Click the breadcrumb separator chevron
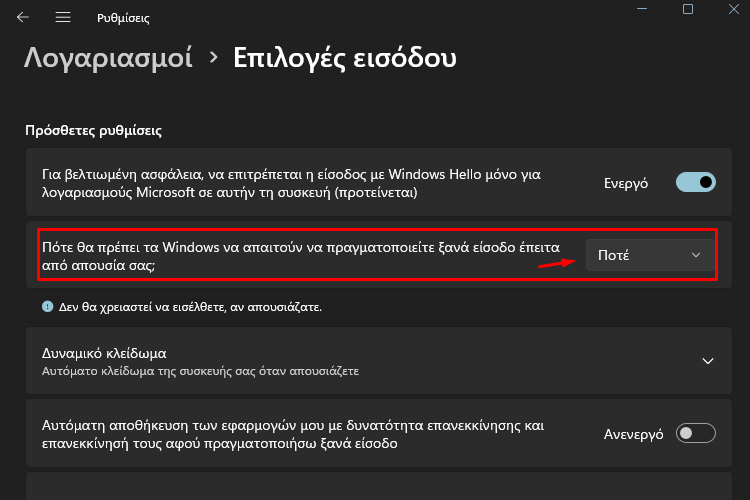 coord(213,57)
